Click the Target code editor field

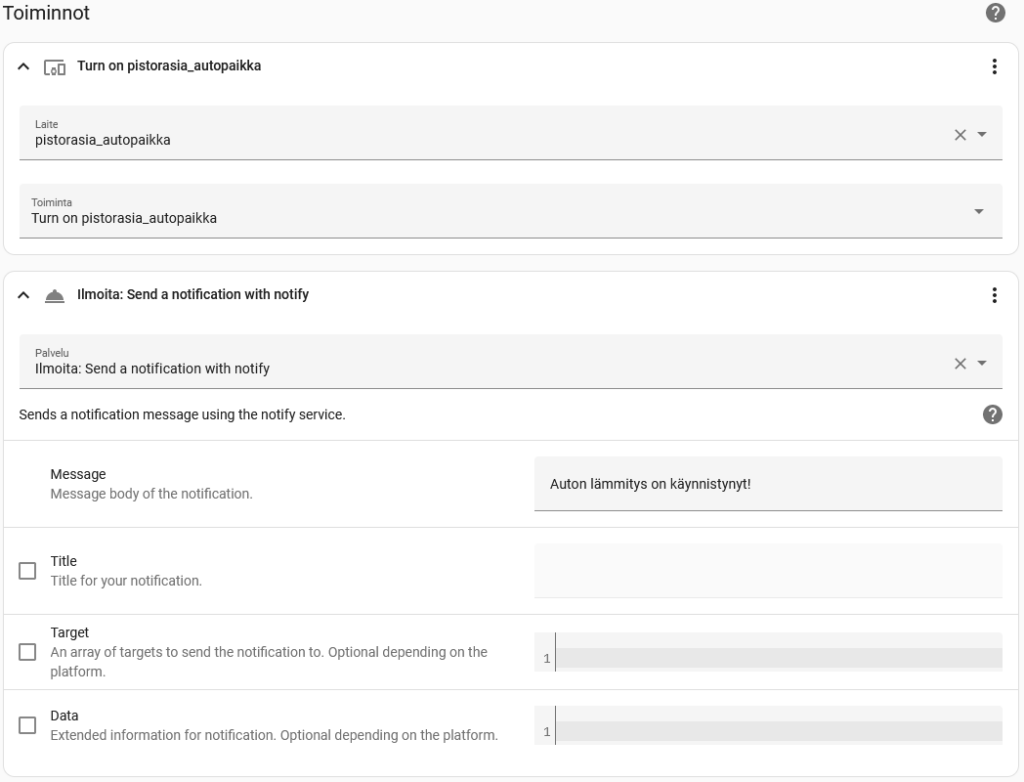click(768, 652)
